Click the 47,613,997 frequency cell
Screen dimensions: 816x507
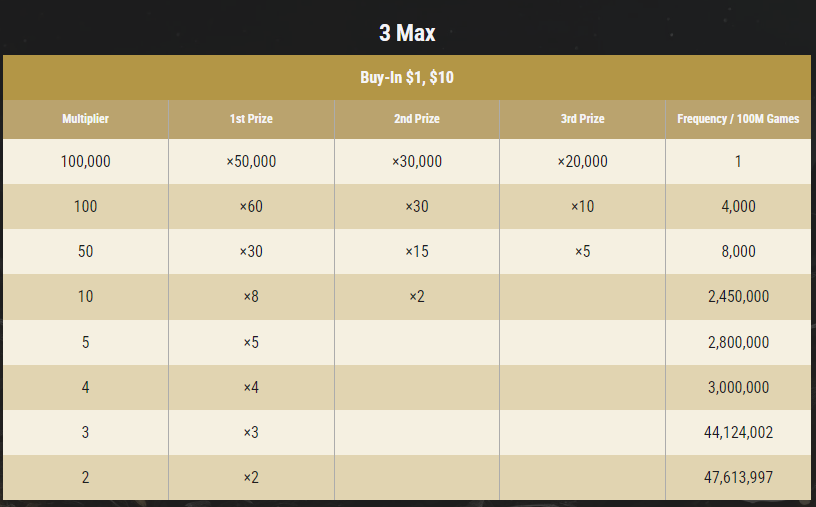point(738,477)
